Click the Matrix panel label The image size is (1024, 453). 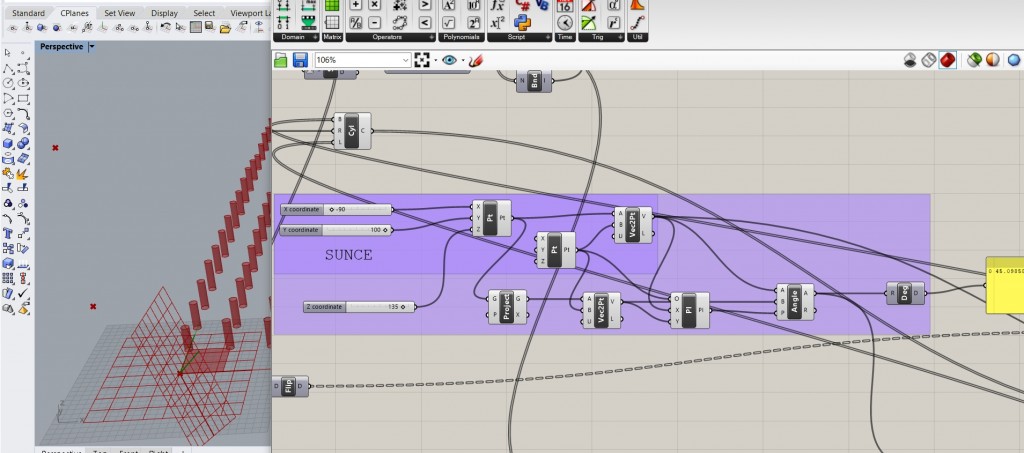click(332, 38)
